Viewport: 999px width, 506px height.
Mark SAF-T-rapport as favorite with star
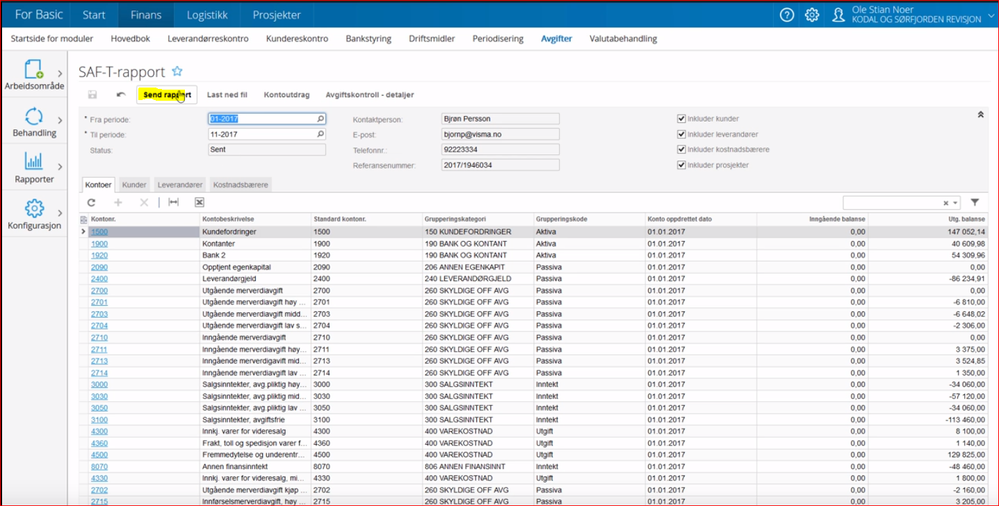pos(177,71)
